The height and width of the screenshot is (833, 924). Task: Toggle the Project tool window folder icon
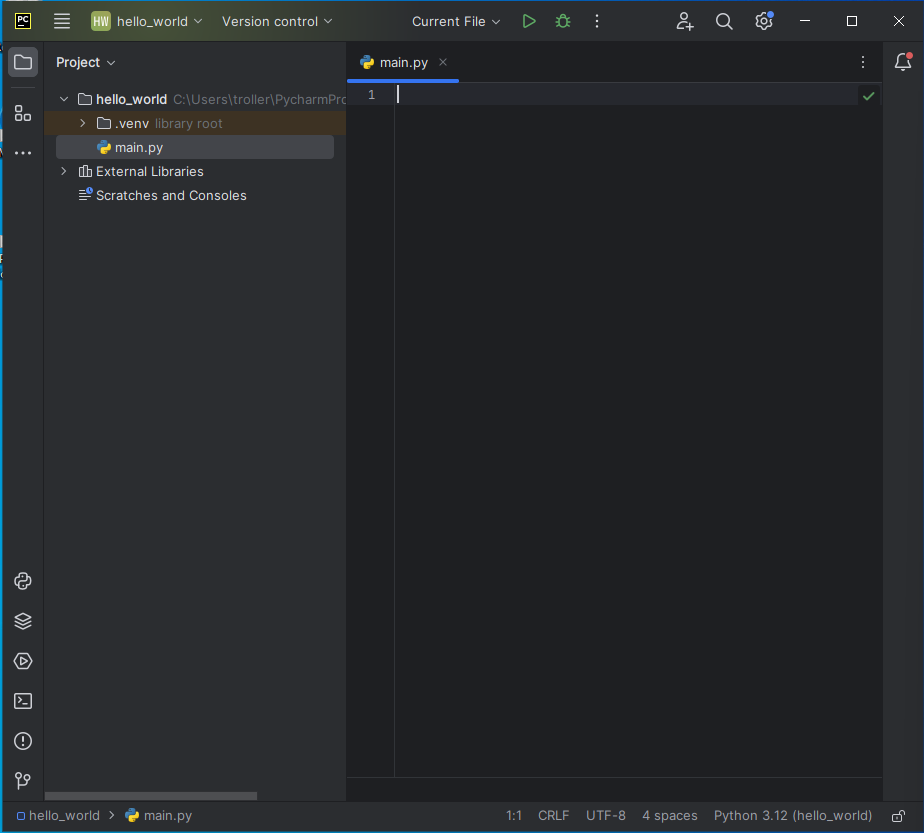tap(23, 62)
